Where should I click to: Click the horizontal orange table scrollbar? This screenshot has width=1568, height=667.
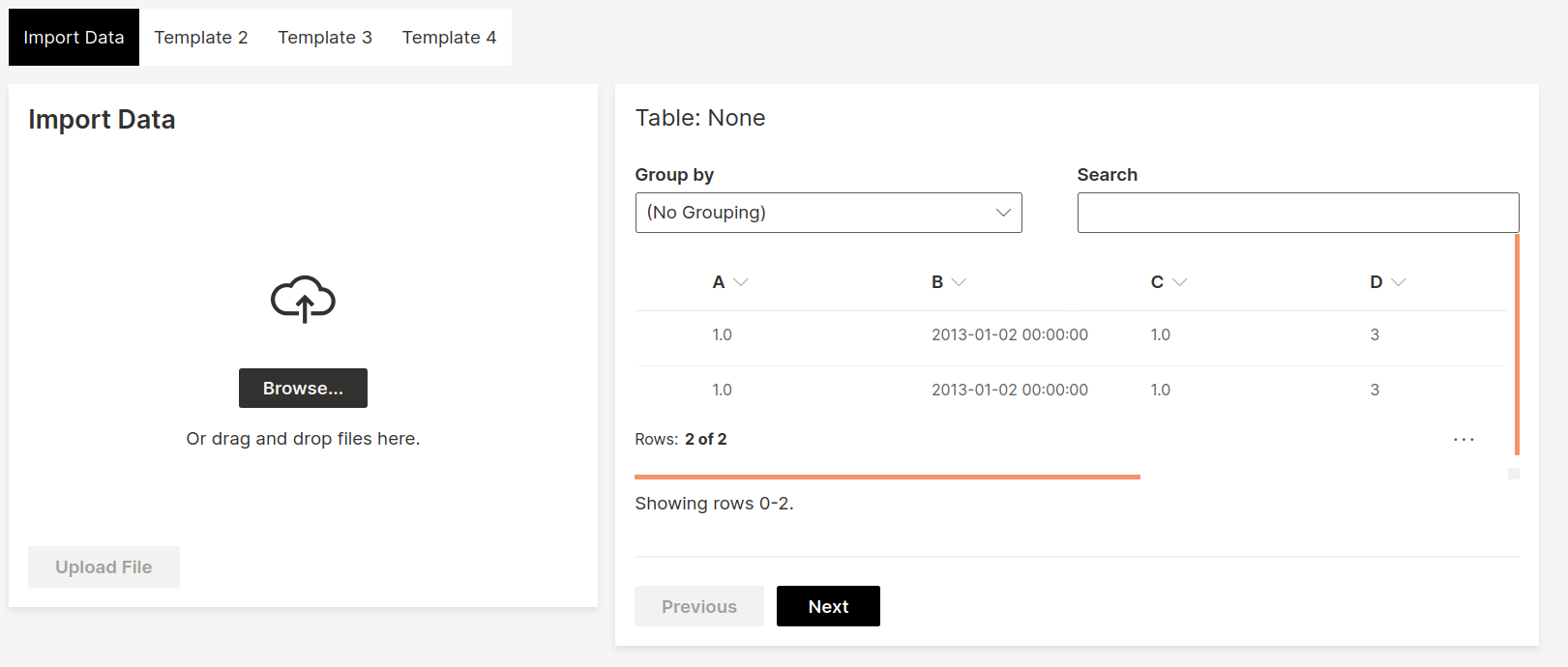click(x=887, y=477)
